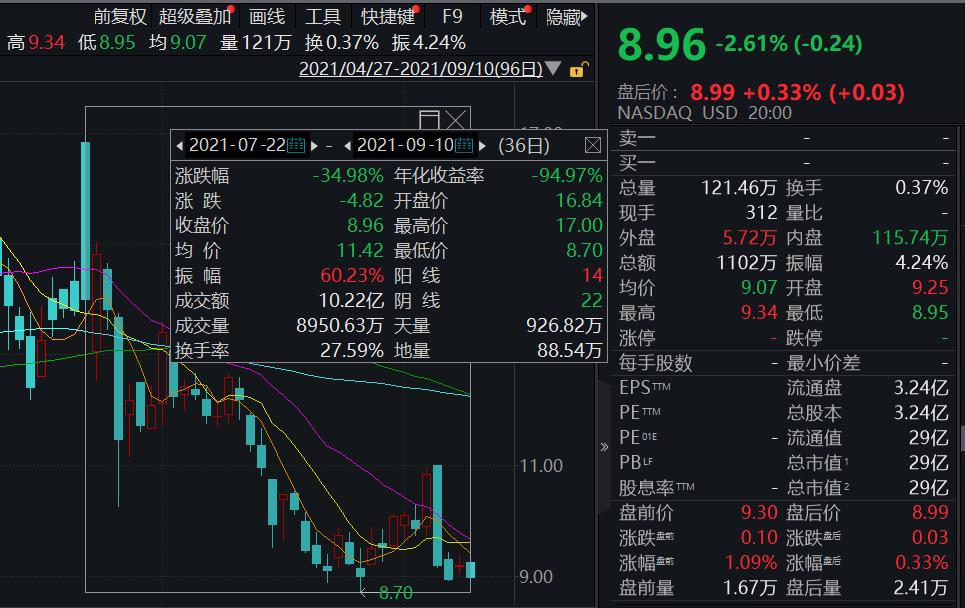The image size is (965, 608).
Task: Click the X icon on selection box
Action: (456, 120)
